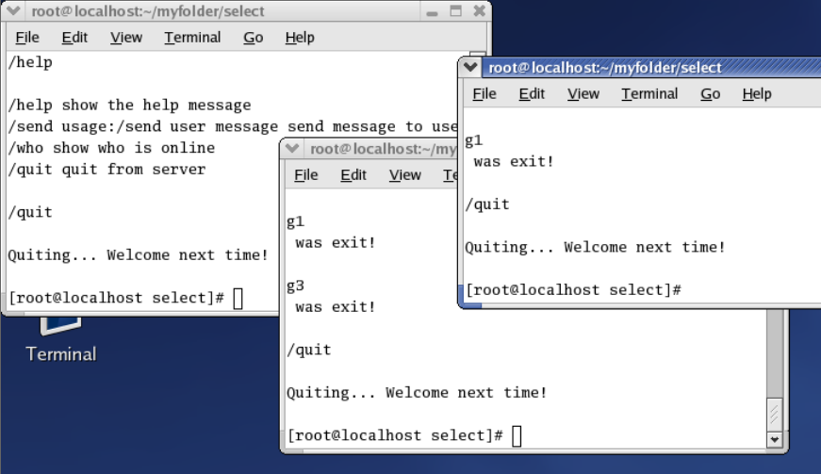Click the '/quit quit from server' line
Viewport: 821px width, 474px height.
[107, 170]
